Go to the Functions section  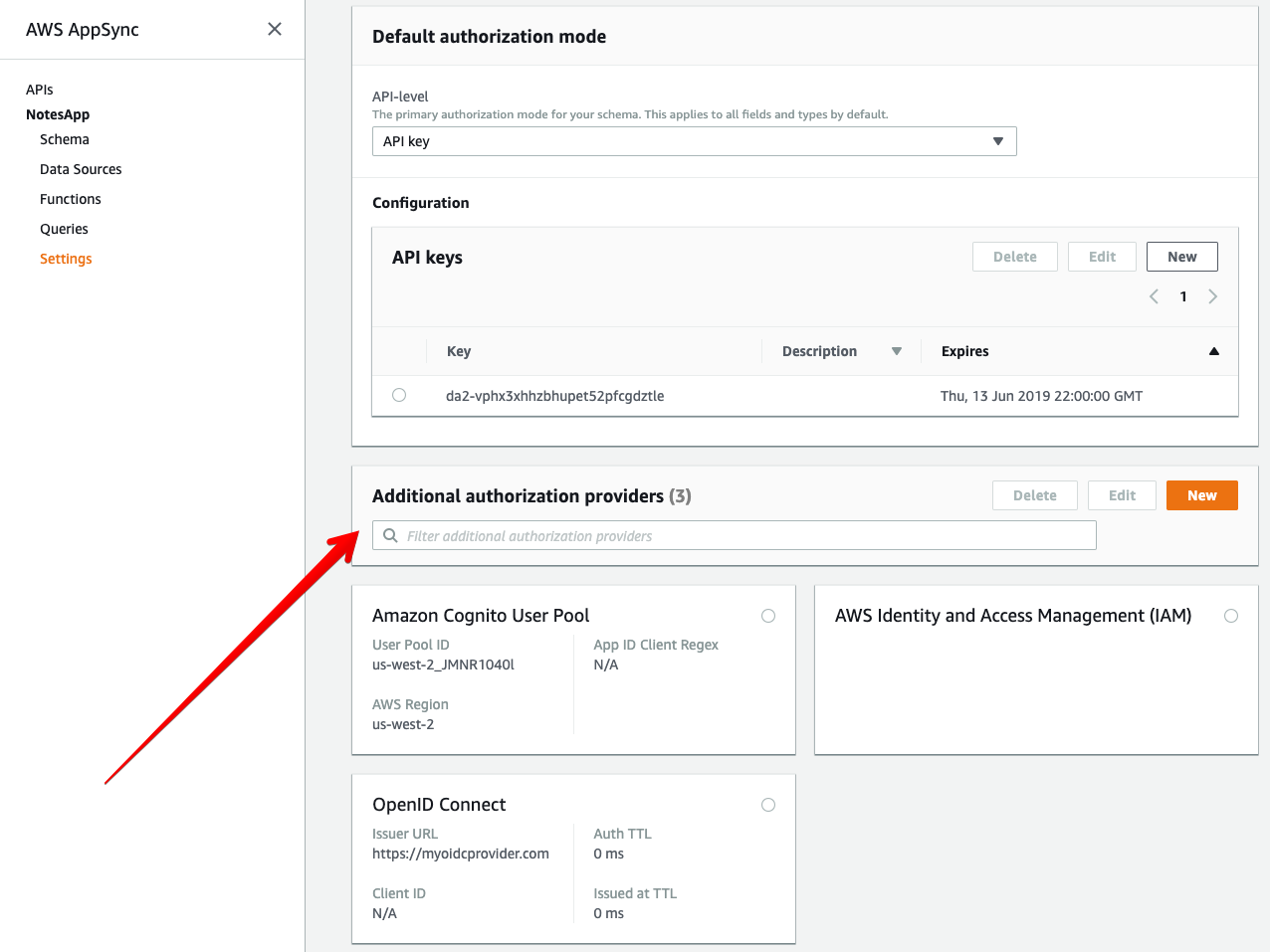coord(70,199)
